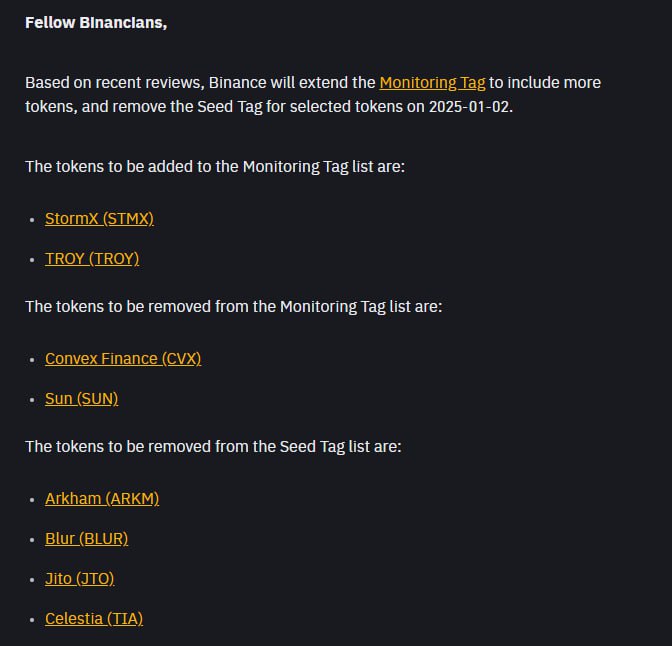Click the bullet point beside Arkham

(x=32, y=500)
